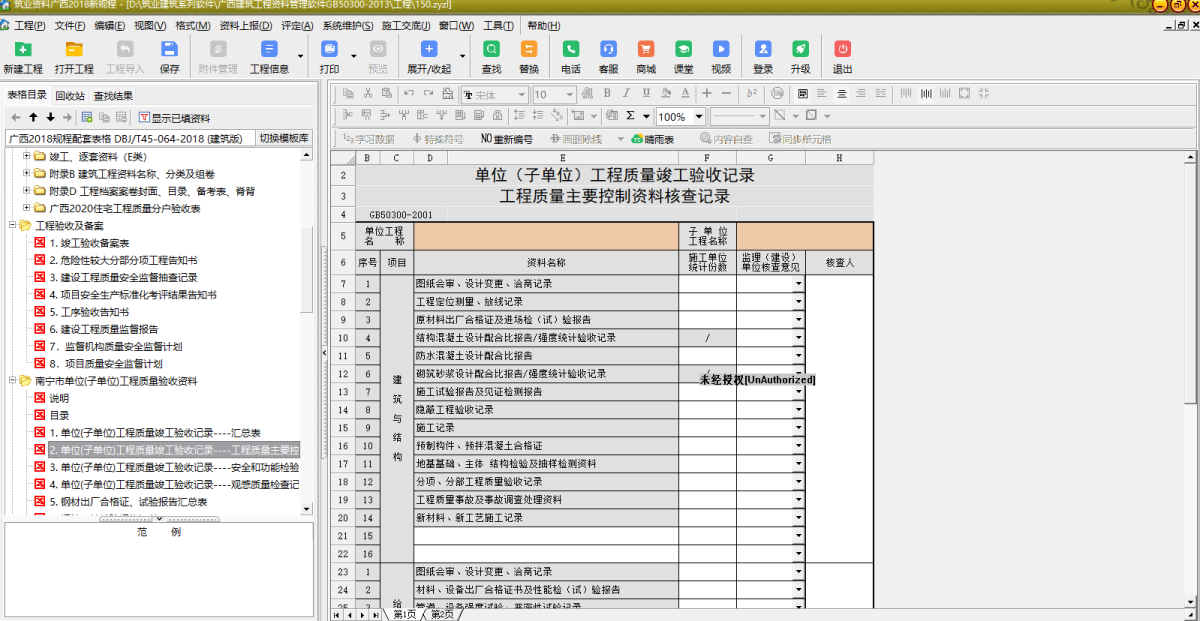1200x621 pixels.
Task: Save the project with 保存
Action: coord(170,56)
